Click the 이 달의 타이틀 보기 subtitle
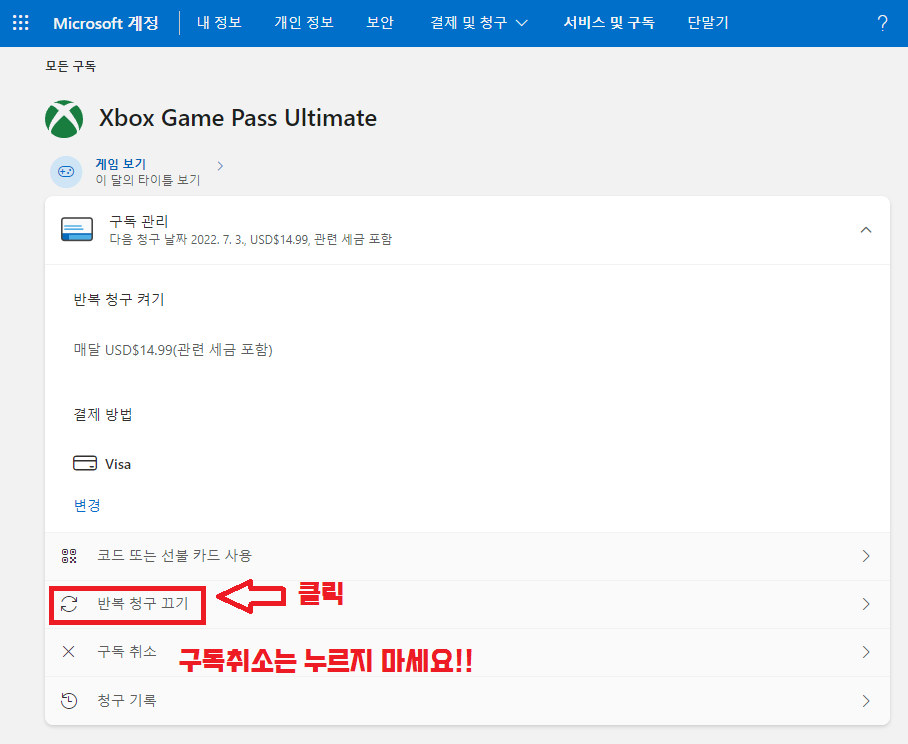 coord(148,181)
